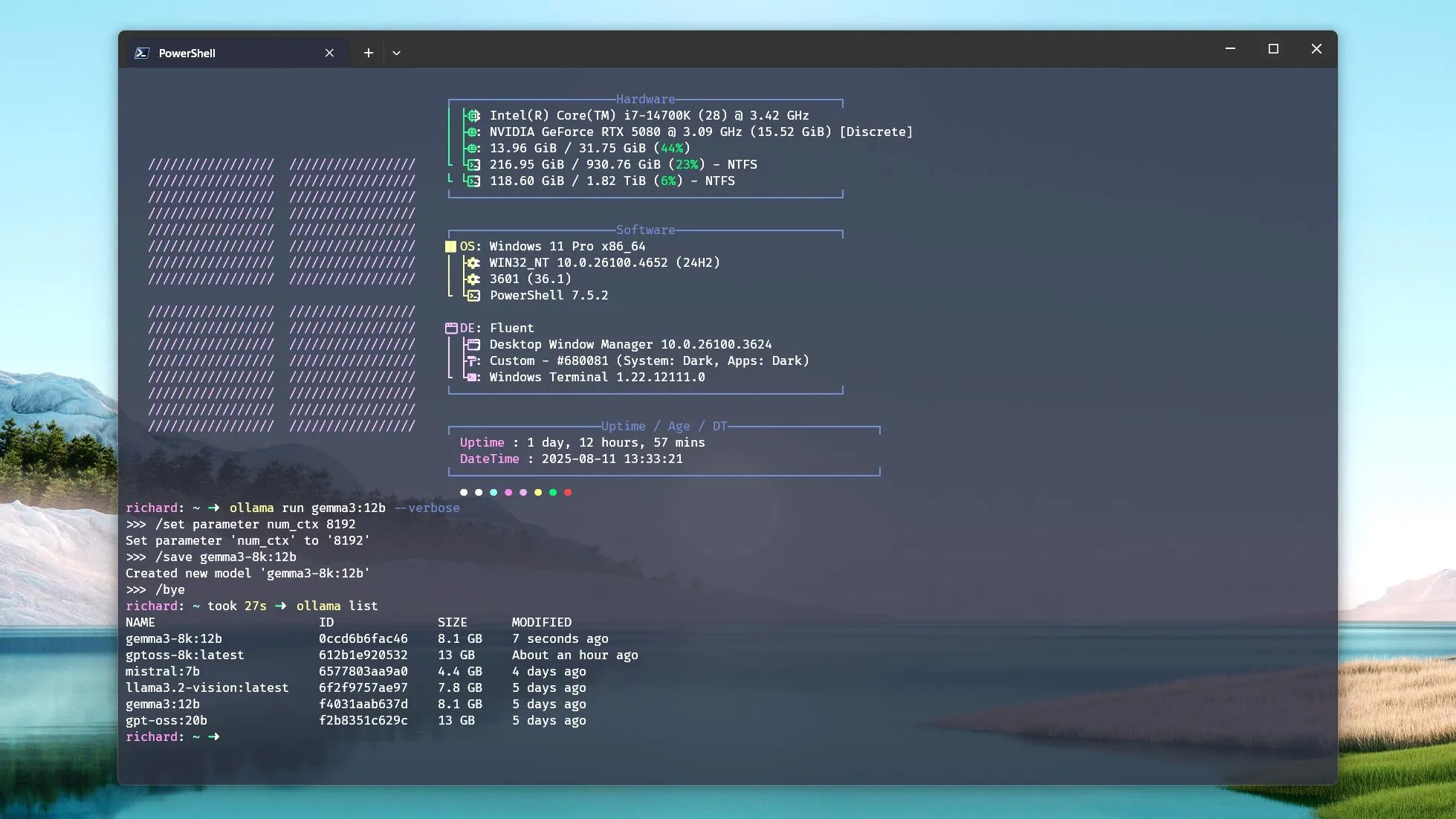Click the PowerShell icon in the tab
This screenshot has width=1456, height=819.
click(x=142, y=53)
